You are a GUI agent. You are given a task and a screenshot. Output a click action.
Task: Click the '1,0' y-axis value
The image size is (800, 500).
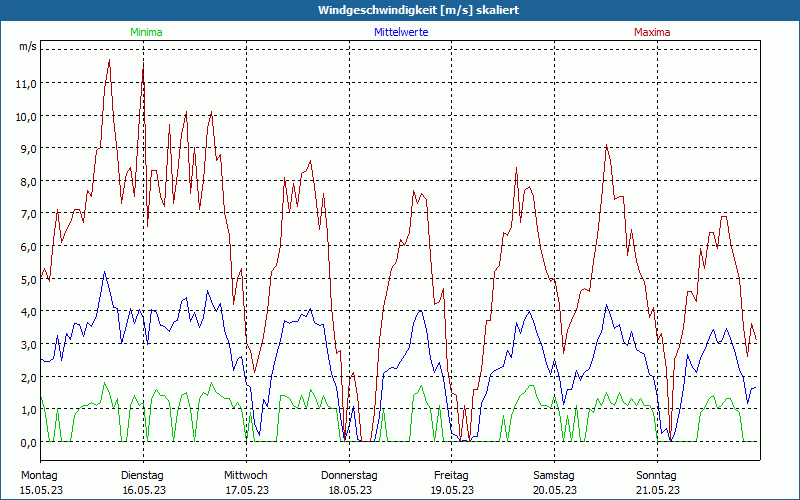pyautogui.click(x=29, y=410)
